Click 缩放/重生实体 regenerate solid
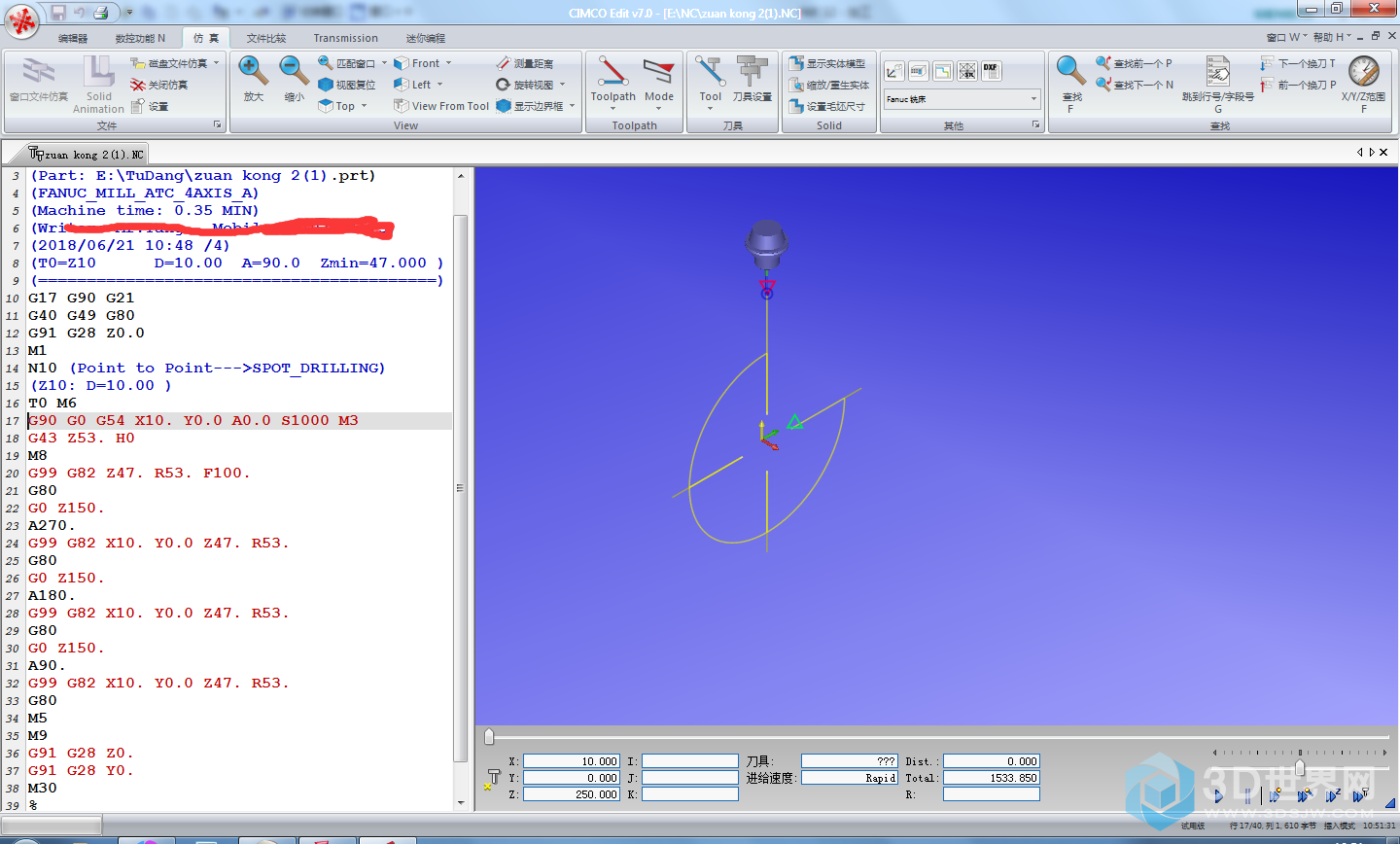The width and height of the screenshot is (1400, 844). [828, 85]
